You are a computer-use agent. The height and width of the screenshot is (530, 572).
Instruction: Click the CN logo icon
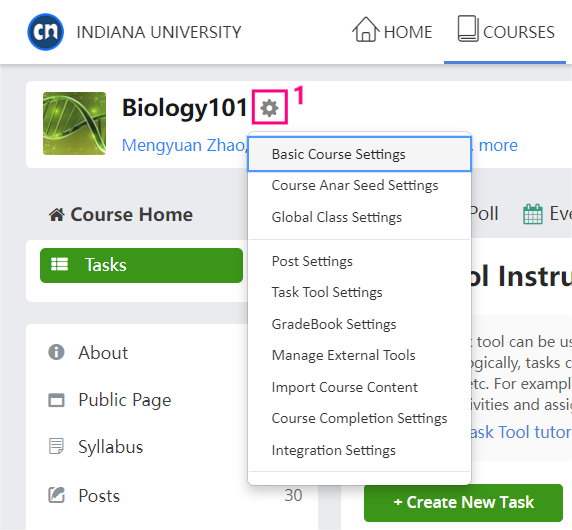tap(46, 32)
